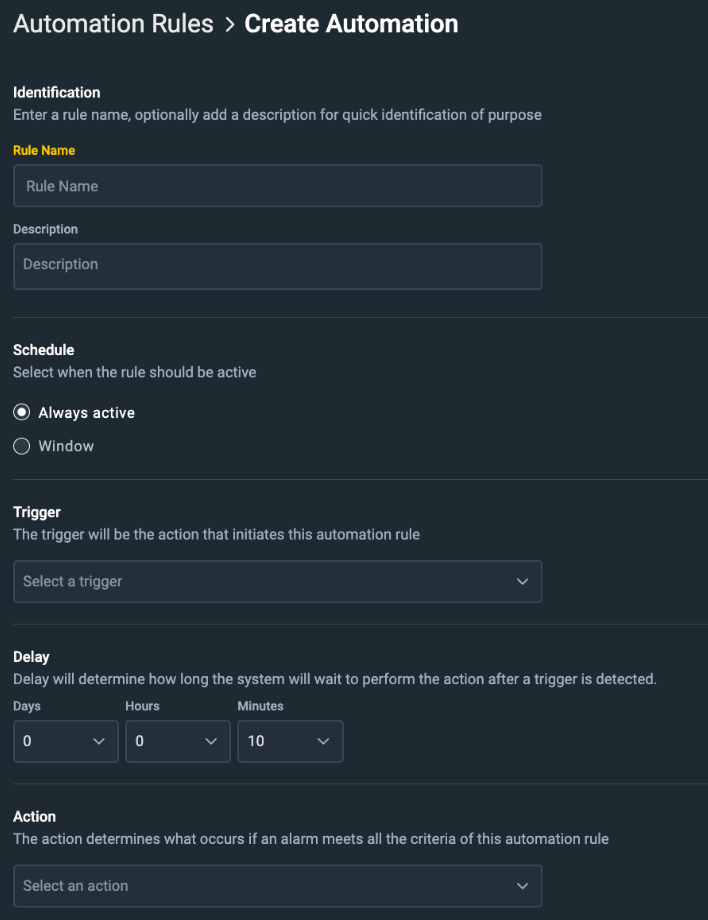The width and height of the screenshot is (708, 920).
Task: Select the Always active radio button
Action: (x=22, y=413)
